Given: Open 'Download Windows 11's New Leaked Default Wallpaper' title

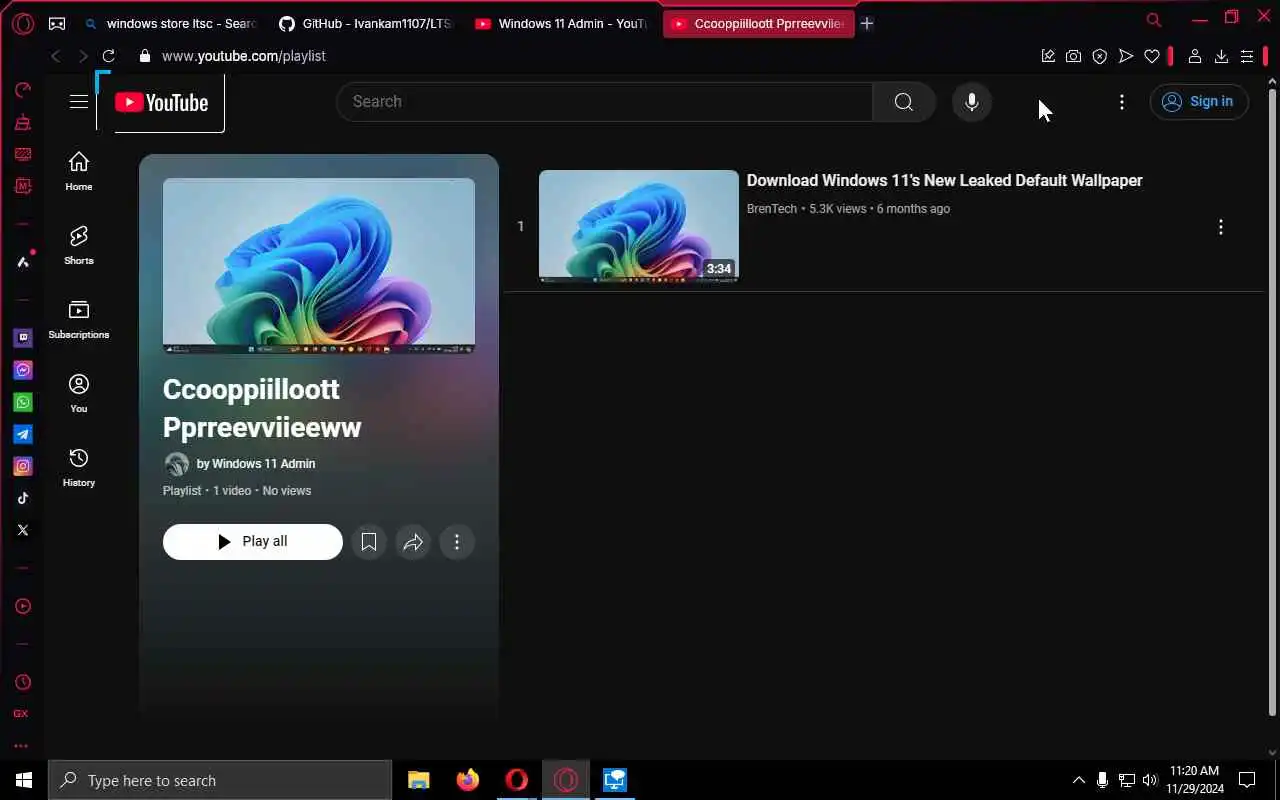Looking at the screenshot, I should [944, 181].
